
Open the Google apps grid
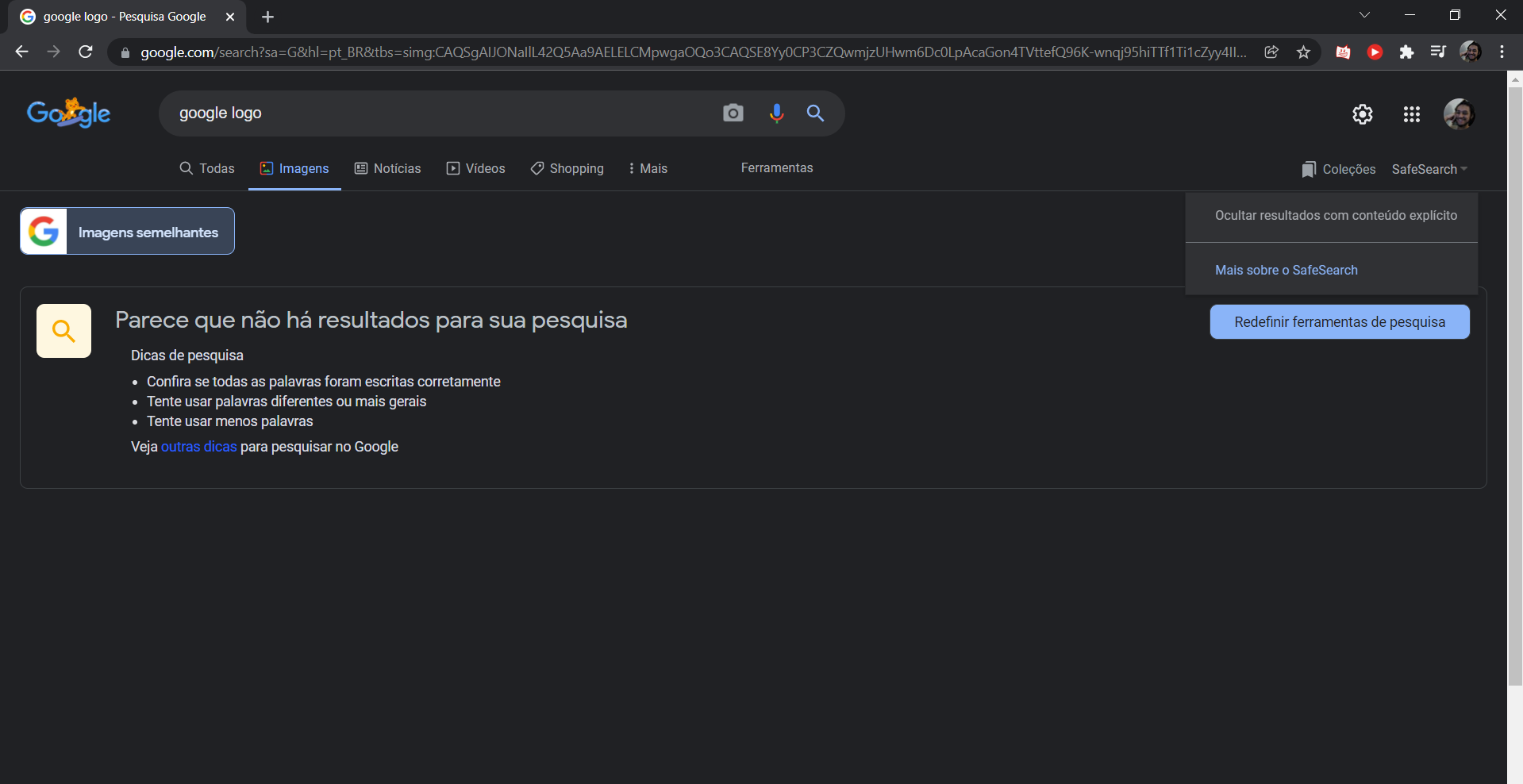1411,114
